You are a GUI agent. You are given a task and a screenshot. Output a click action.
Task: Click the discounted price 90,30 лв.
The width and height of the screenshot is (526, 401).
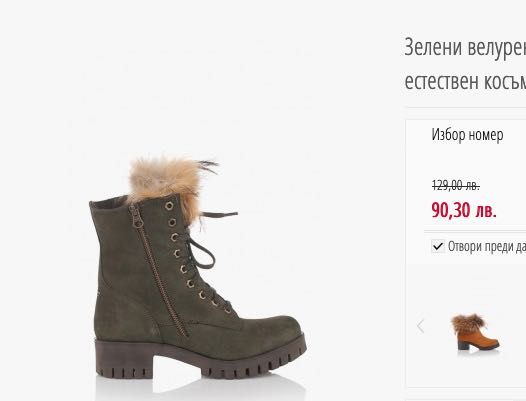click(x=464, y=210)
